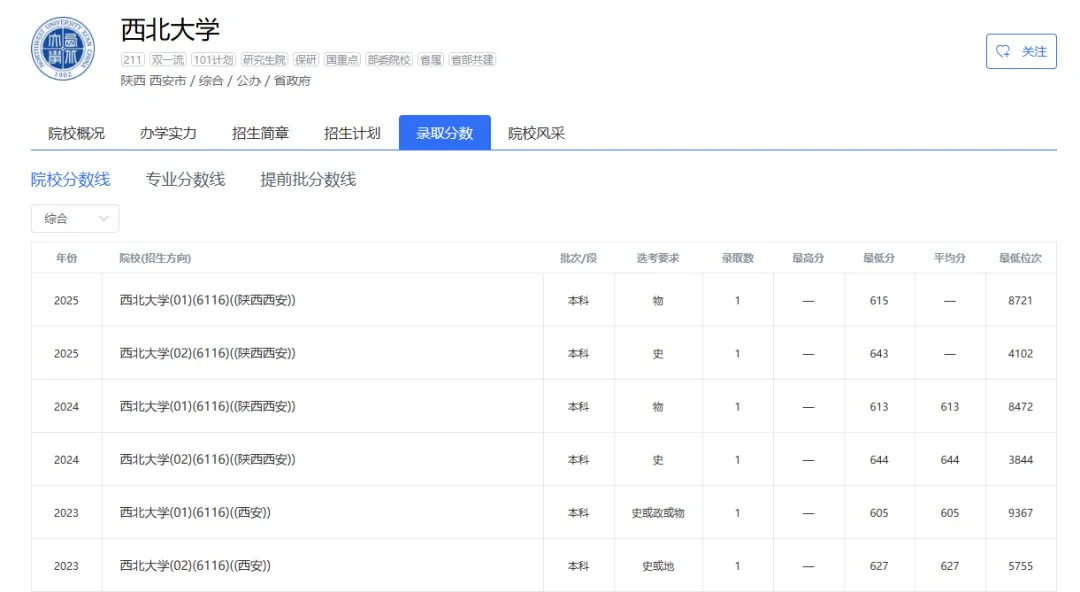Select the 2024 西北大学(02) row name

point(207,459)
